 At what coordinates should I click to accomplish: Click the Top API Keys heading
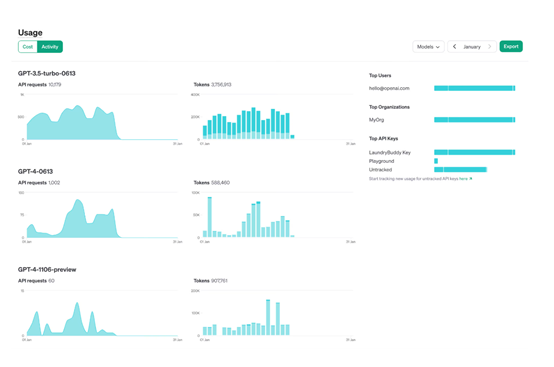(x=383, y=138)
